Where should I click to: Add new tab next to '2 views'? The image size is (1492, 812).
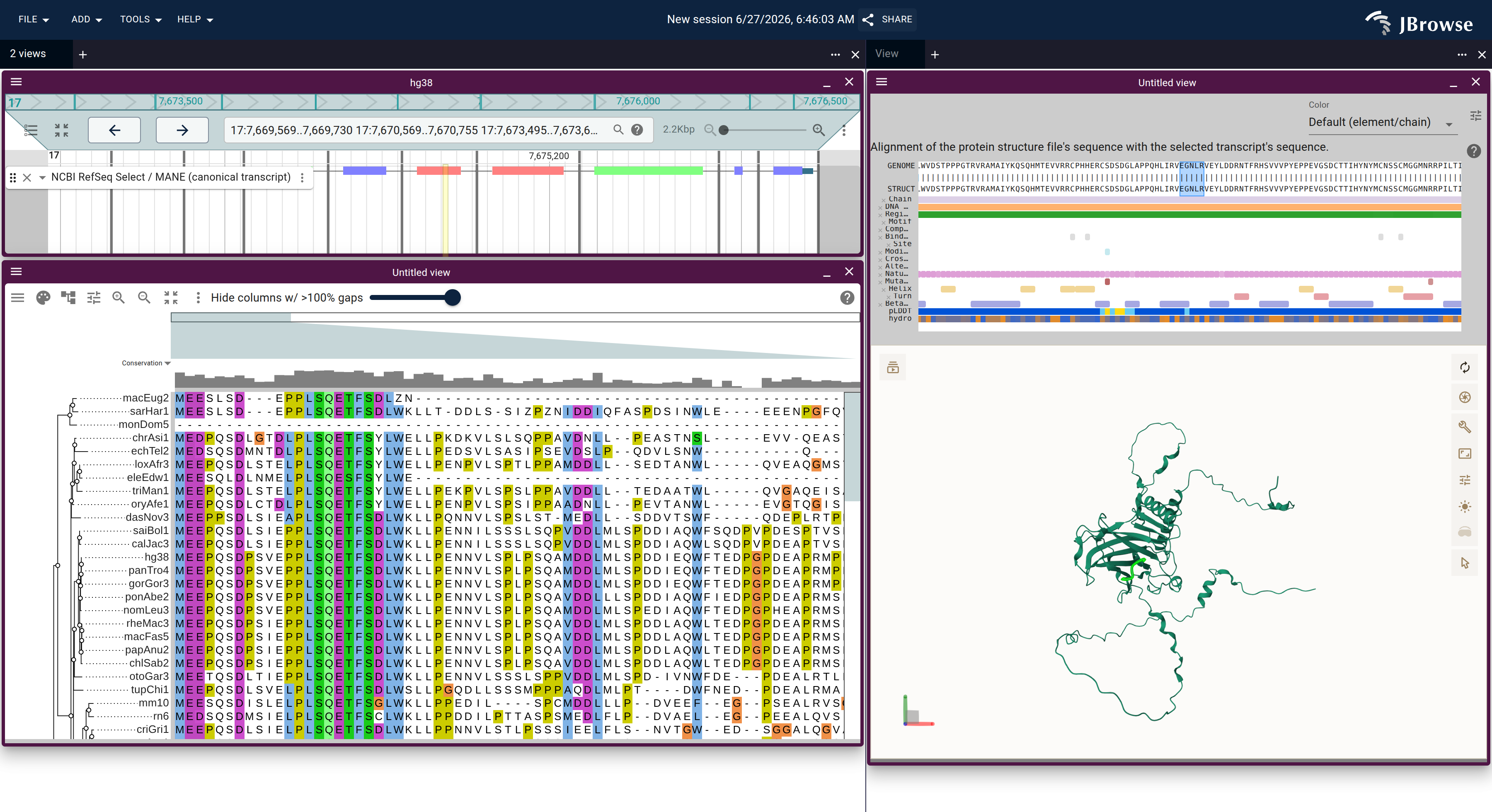click(x=83, y=54)
